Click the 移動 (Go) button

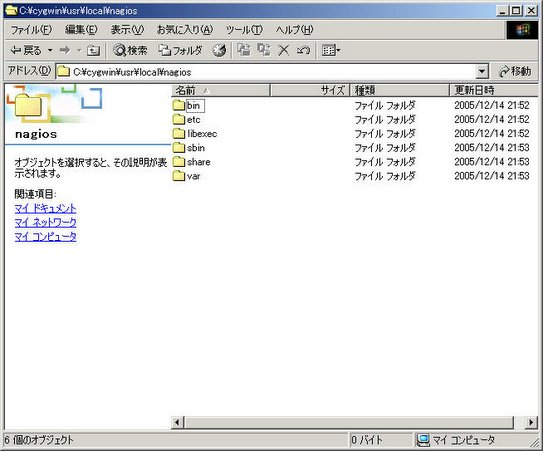click(x=515, y=72)
